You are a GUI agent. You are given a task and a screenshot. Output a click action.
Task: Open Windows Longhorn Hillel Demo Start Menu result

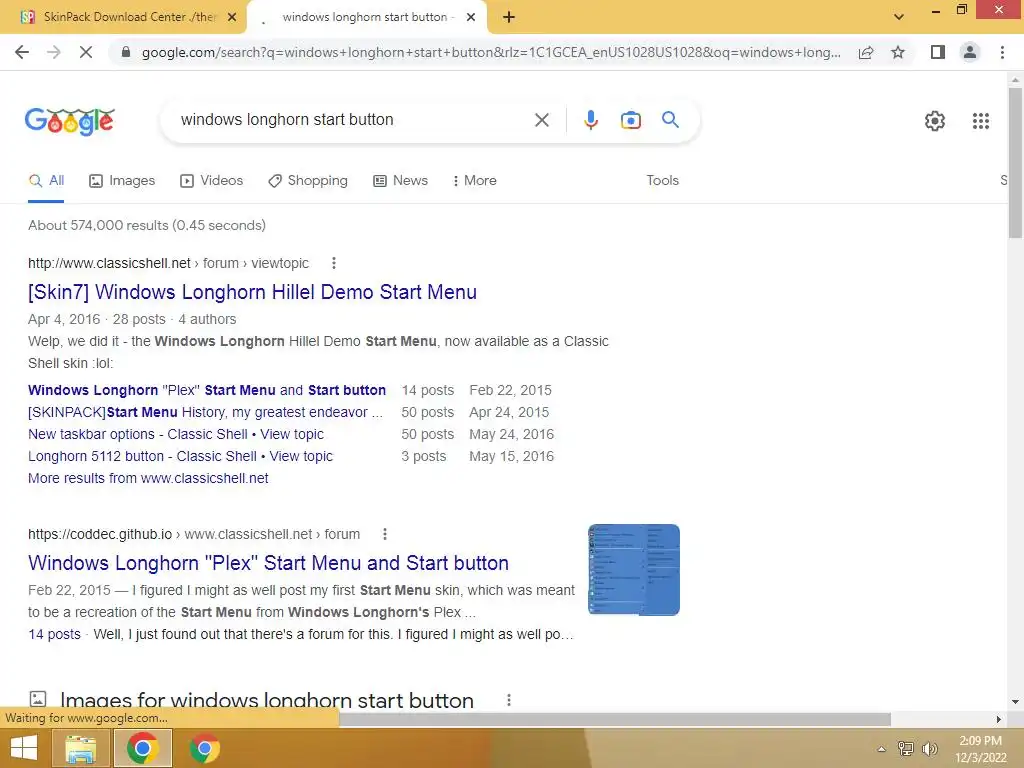[x=252, y=292]
